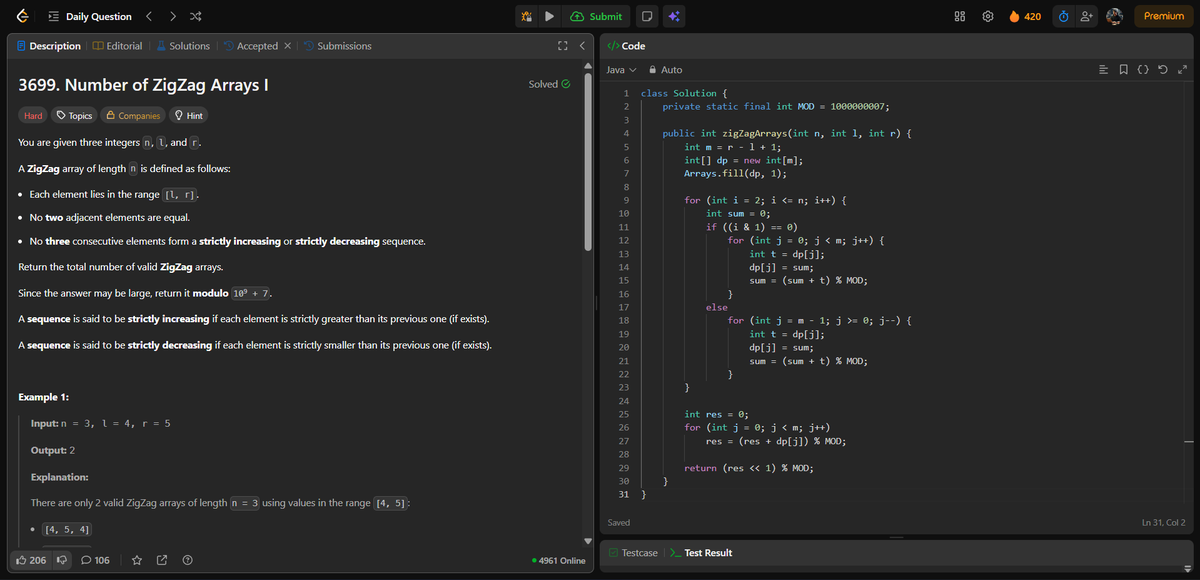Toggle the Auto lock setting
Image resolution: width=1200 pixels, height=580 pixels.
(x=666, y=70)
